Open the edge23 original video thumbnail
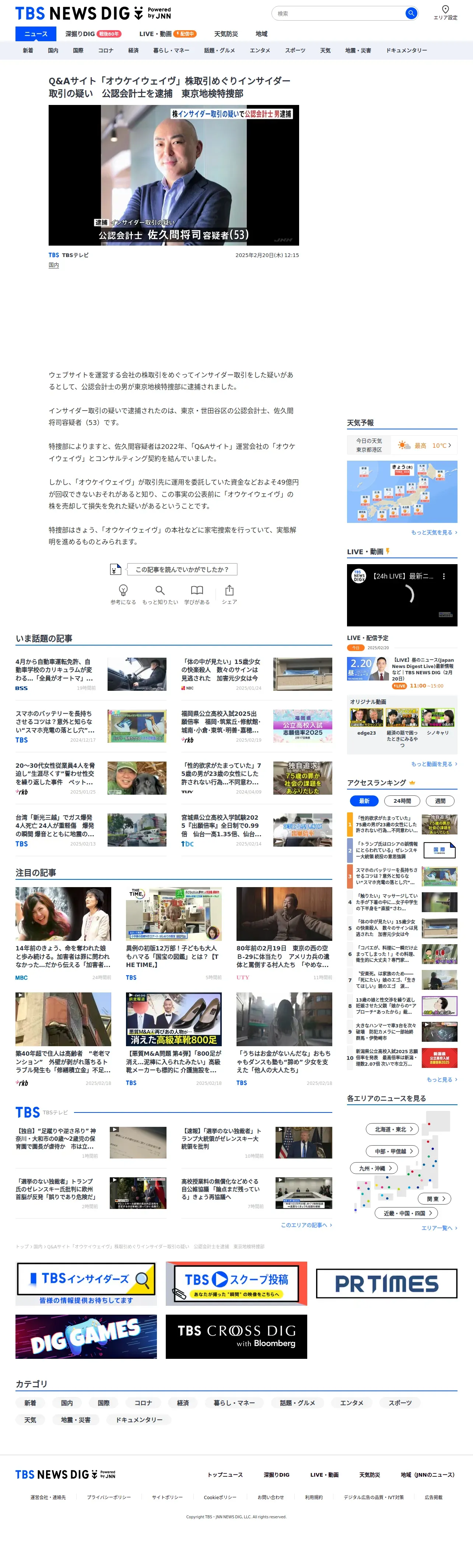473x1568 pixels. point(367,718)
